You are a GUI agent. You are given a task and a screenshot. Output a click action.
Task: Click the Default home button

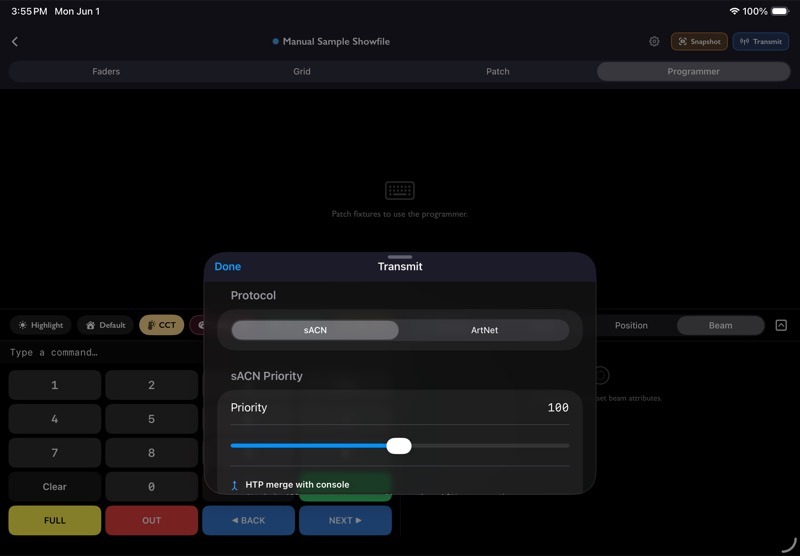point(105,325)
